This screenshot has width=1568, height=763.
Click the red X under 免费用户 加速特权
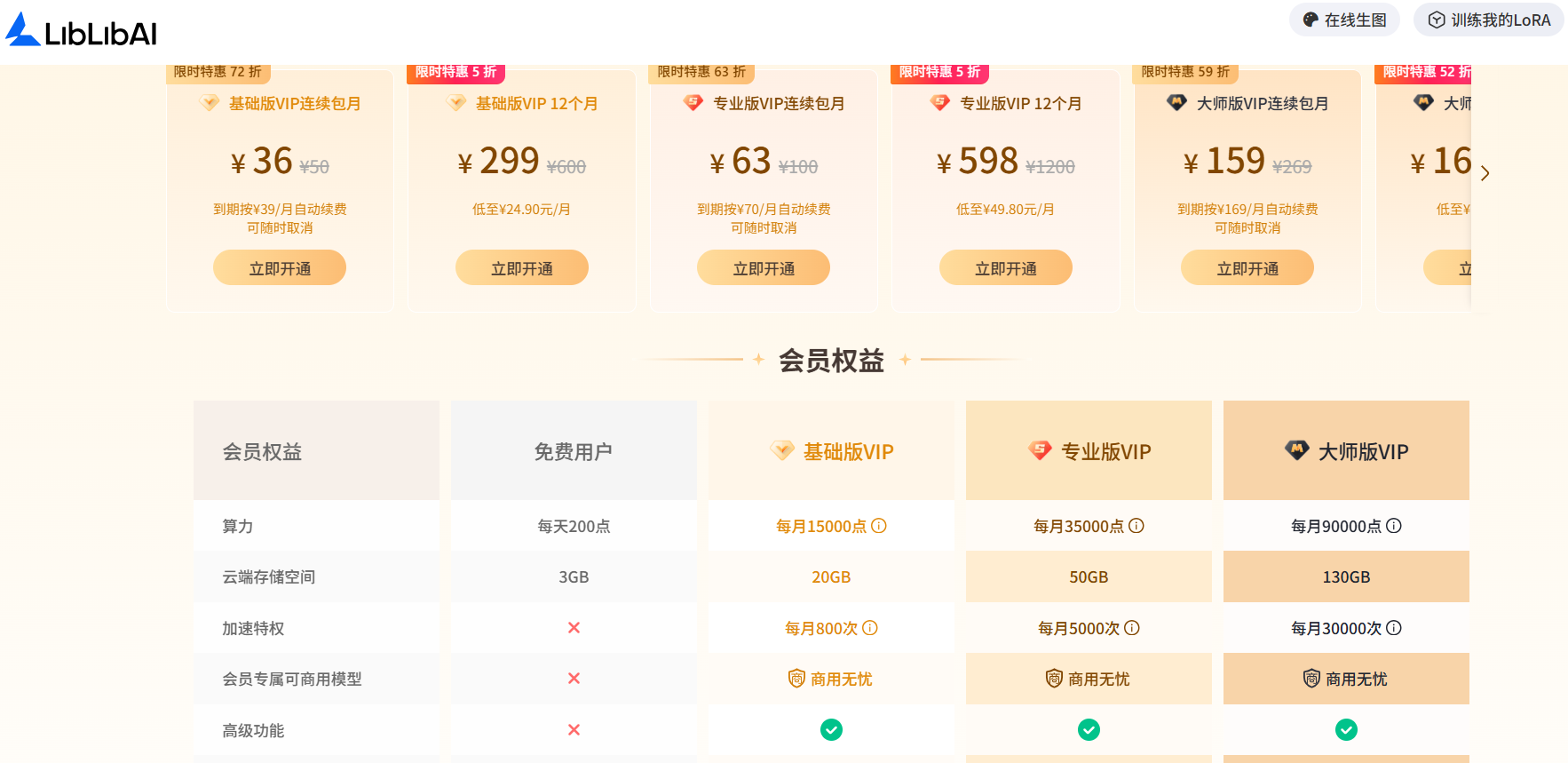tap(574, 627)
